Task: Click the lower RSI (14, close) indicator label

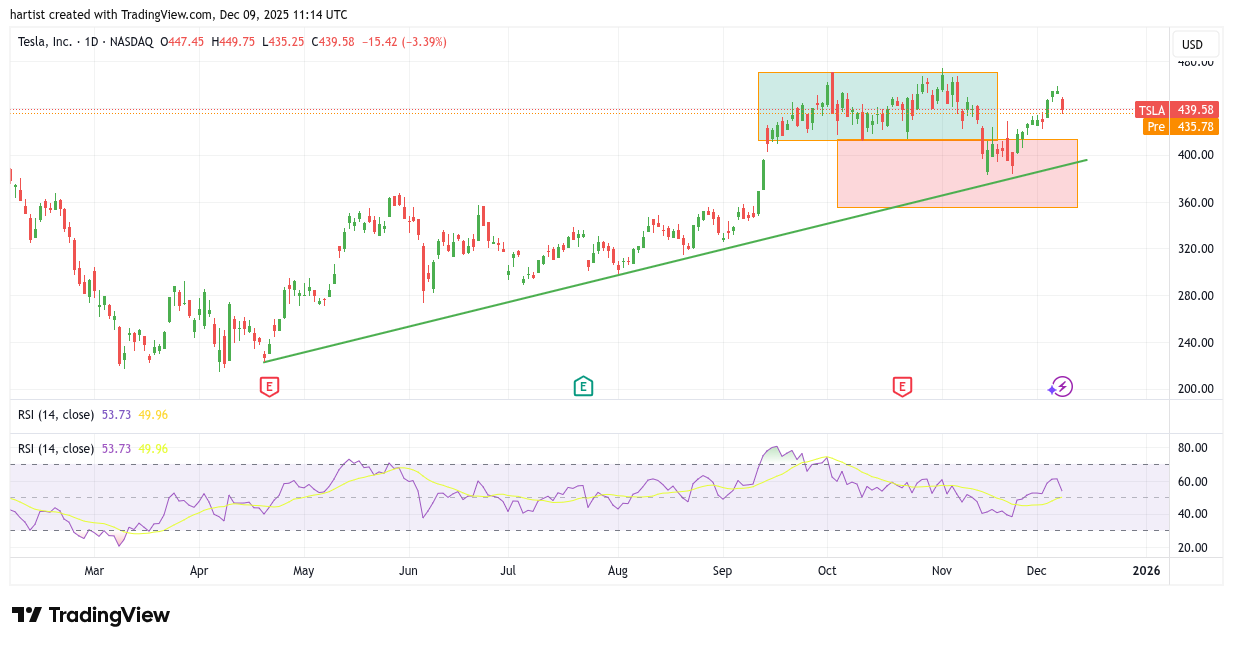Action: tap(58, 449)
